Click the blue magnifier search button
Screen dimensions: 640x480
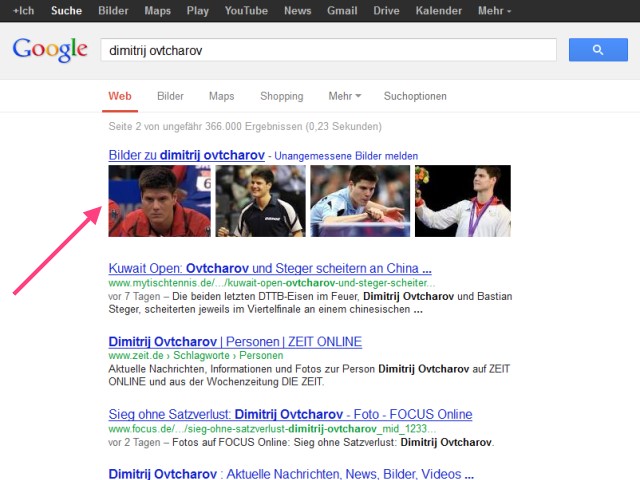[x=598, y=50]
